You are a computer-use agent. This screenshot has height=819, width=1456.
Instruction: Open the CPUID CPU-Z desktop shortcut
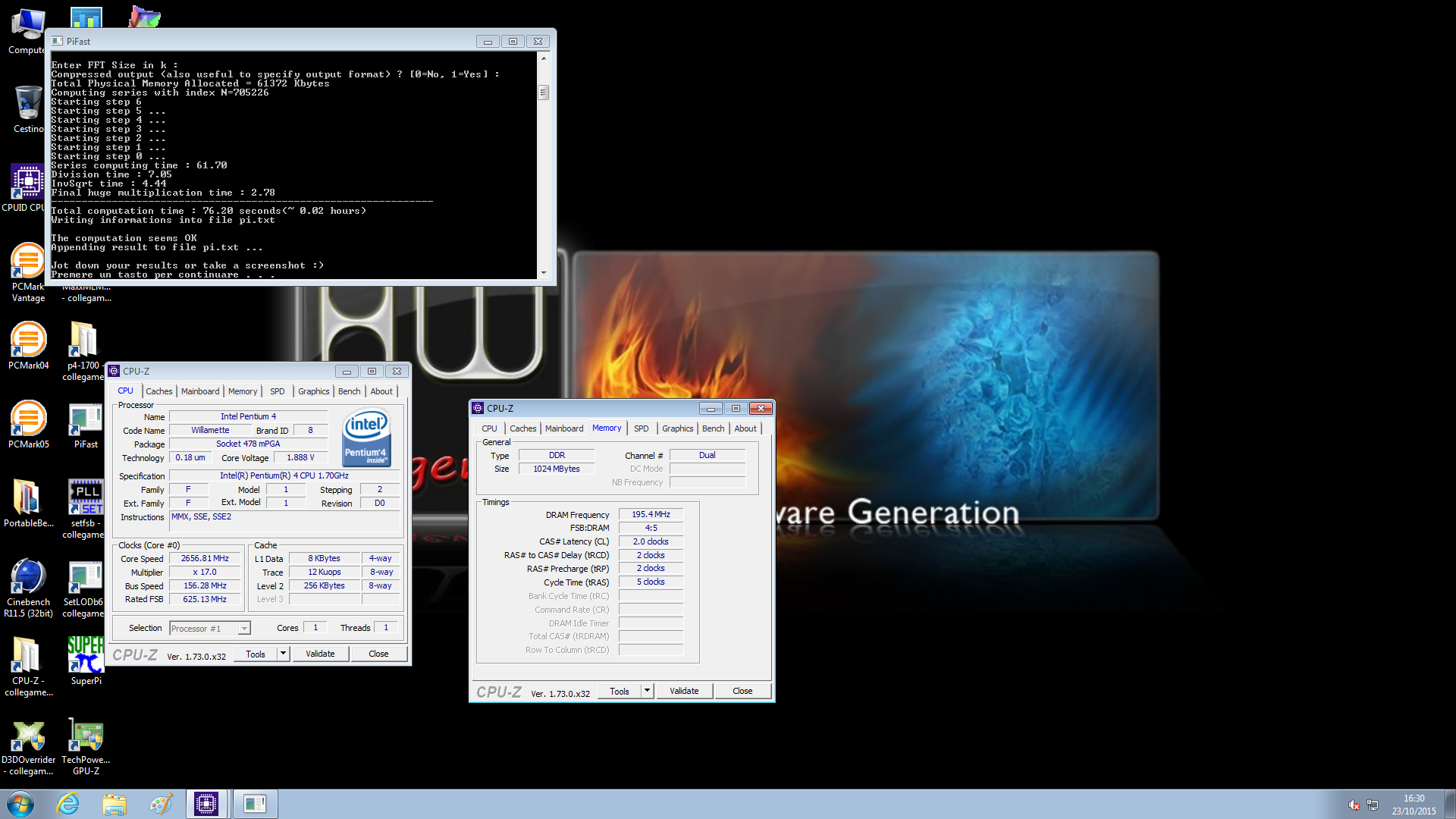click(27, 188)
